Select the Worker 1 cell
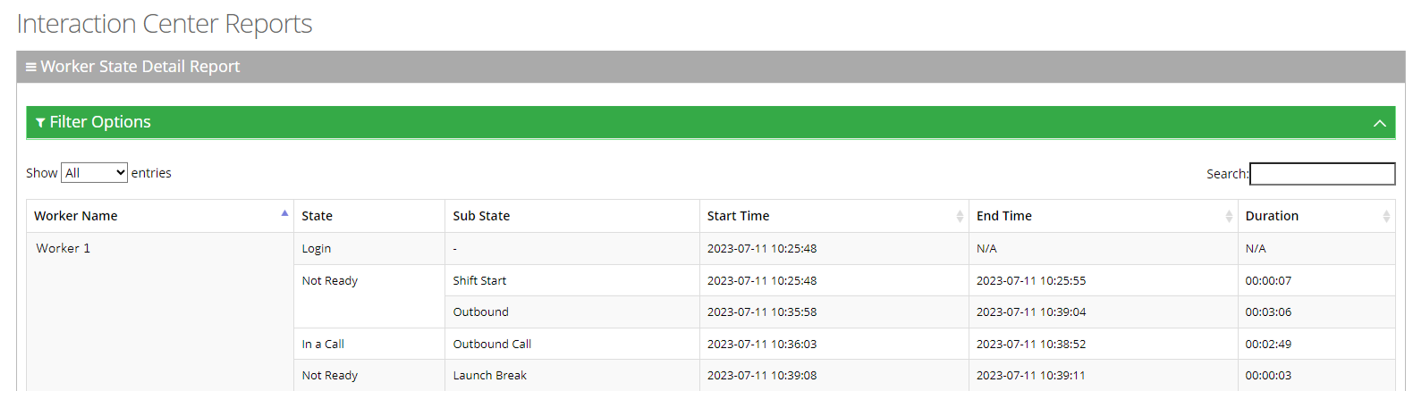 (x=63, y=249)
